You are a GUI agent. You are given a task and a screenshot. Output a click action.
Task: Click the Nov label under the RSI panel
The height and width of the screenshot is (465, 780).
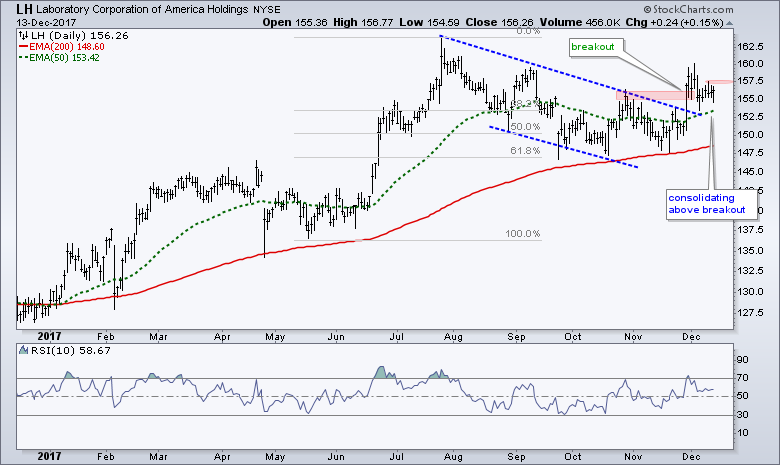click(633, 457)
